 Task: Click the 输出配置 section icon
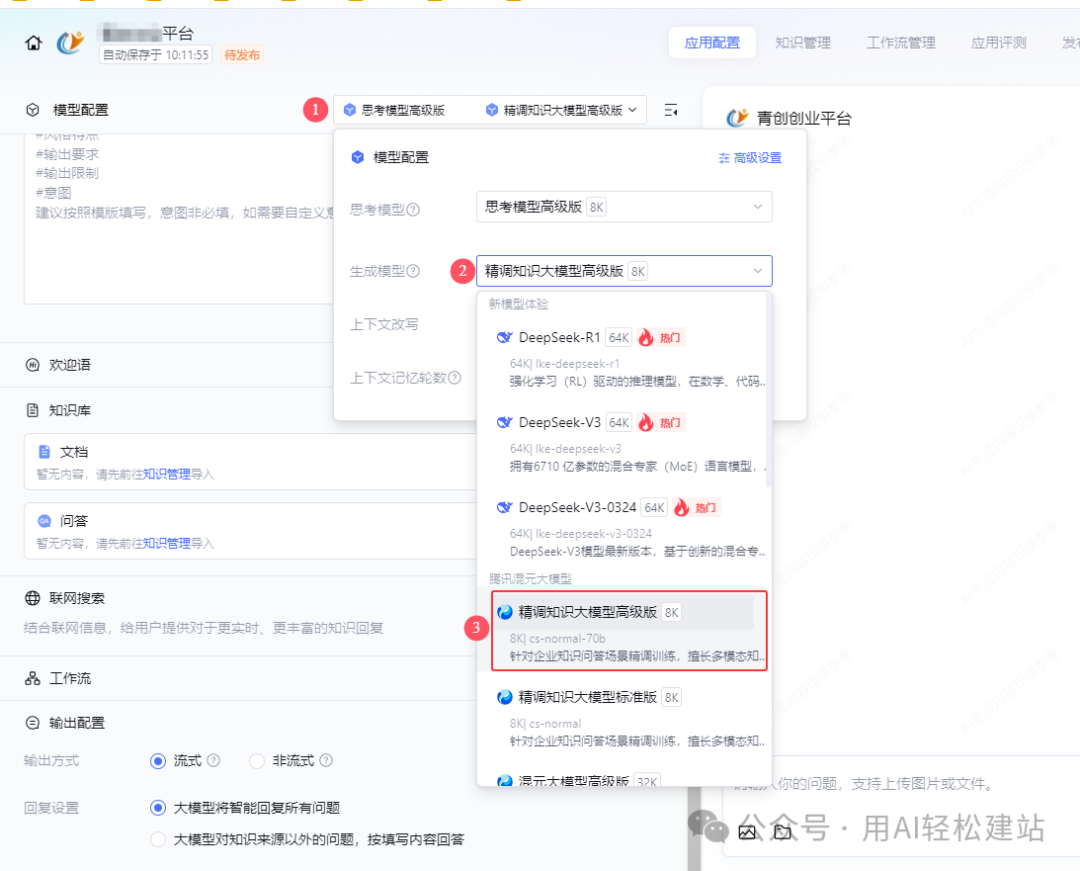pyautogui.click(x=32, y=723)
